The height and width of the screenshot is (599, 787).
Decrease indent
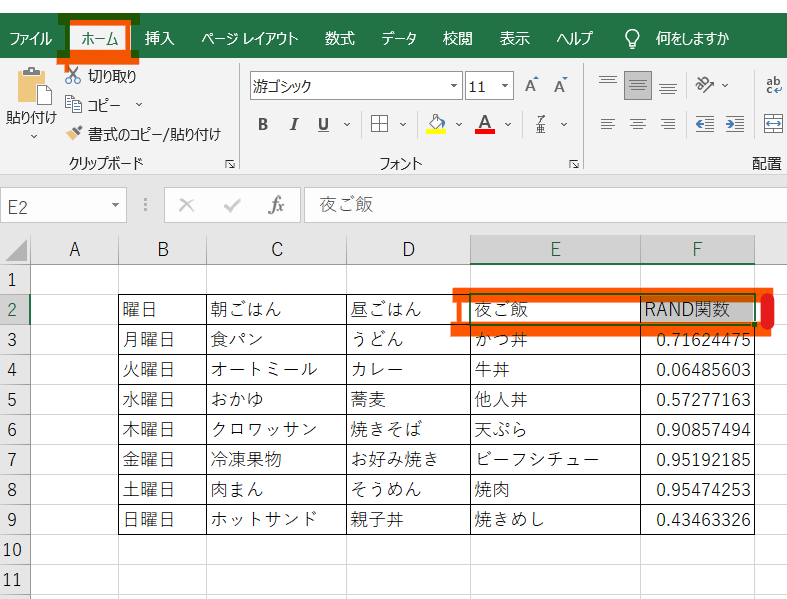[705, 124]
